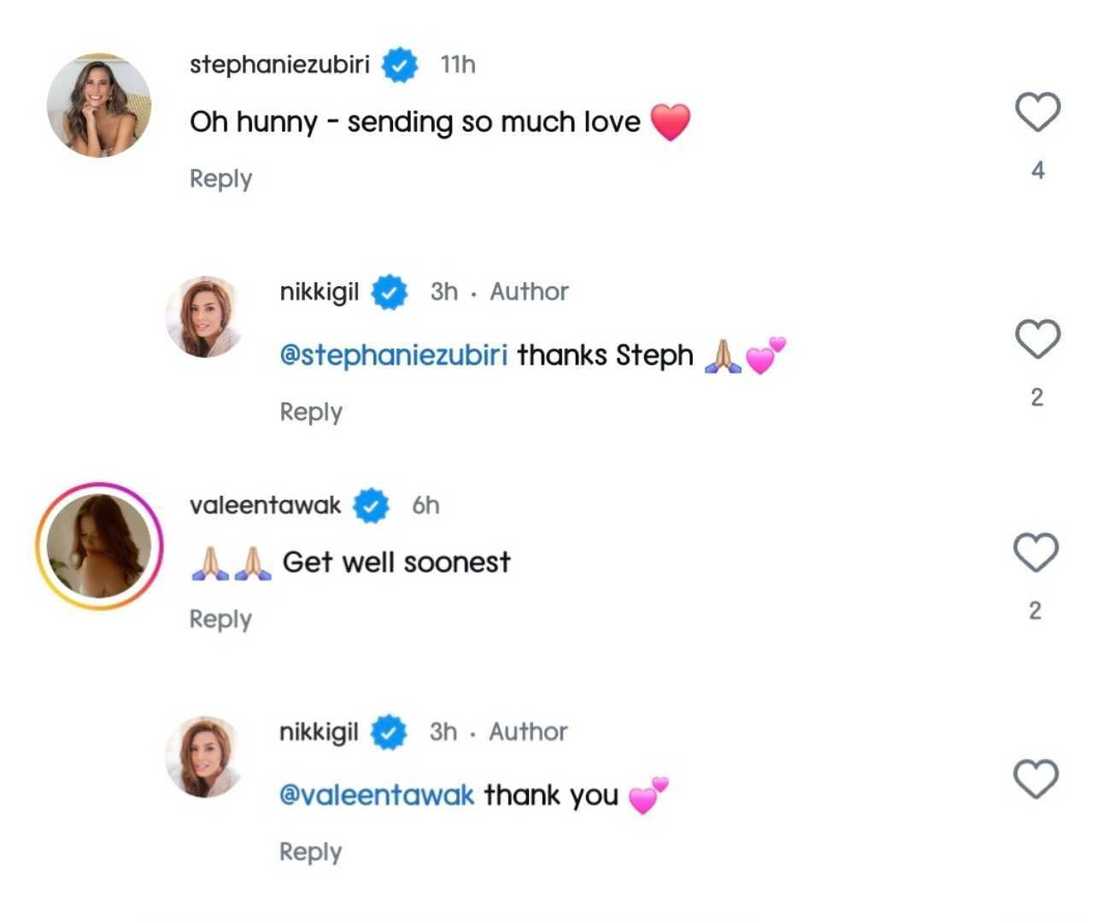Open nikkigil's avatar on the Steph reply
This screenshot has width=1120, height=923.
205,317
